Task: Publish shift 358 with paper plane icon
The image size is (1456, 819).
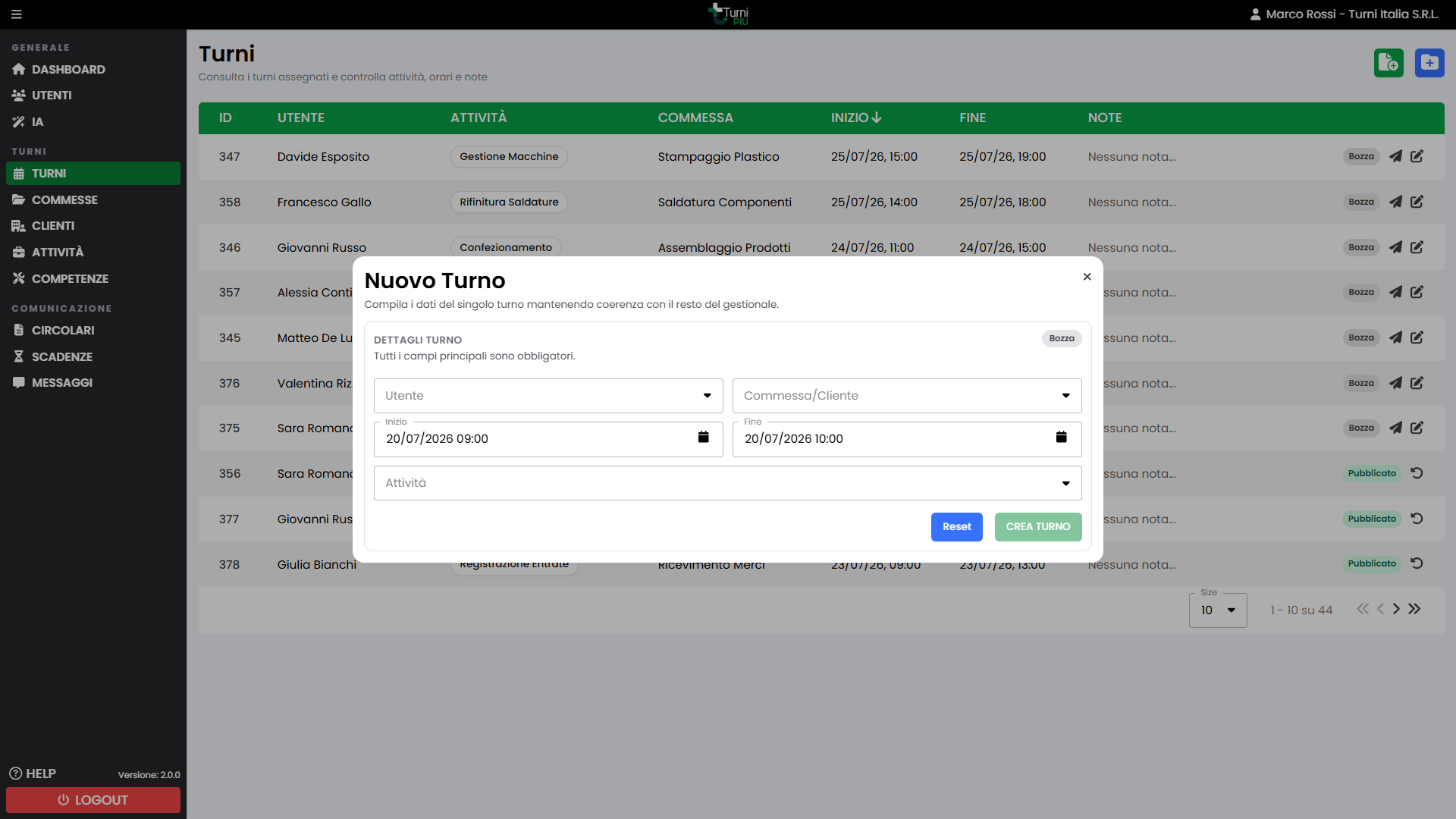Action: (1395, 202)
